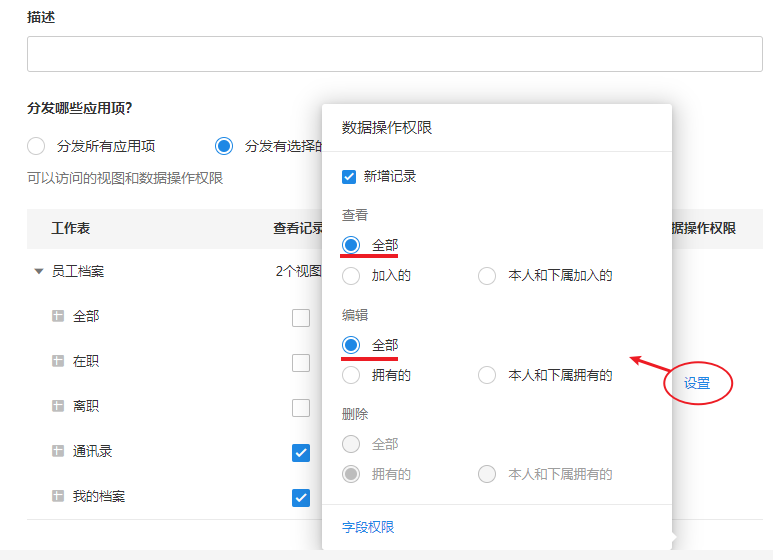Image resolution: width=773 pixels, height=560 pixels.
Task: Choose 拥有的 under 编辑 permissions
Action: tap(351, 375)
